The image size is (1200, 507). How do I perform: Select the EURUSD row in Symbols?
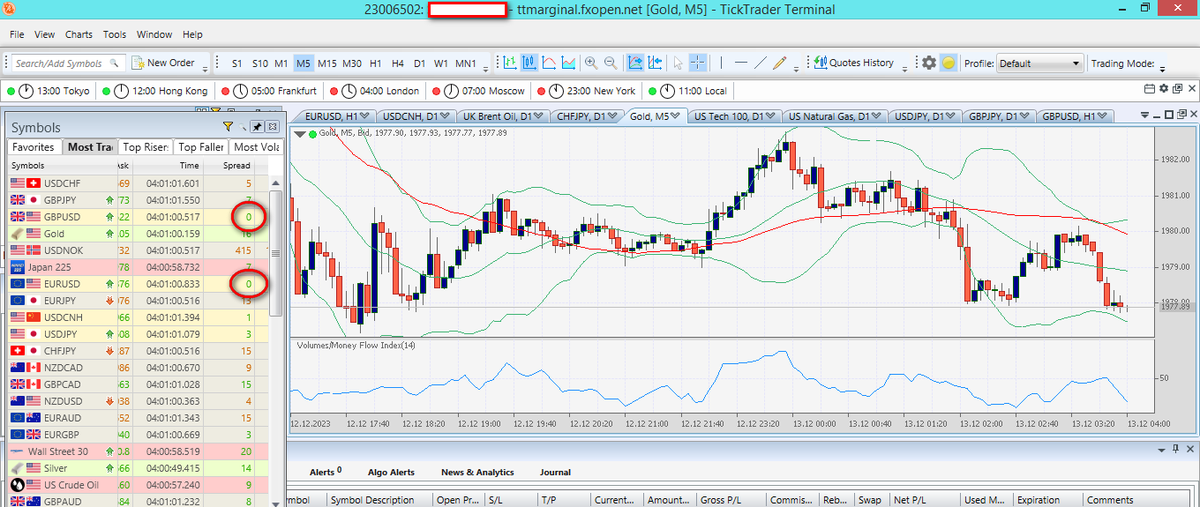click(x=139, y=284)
